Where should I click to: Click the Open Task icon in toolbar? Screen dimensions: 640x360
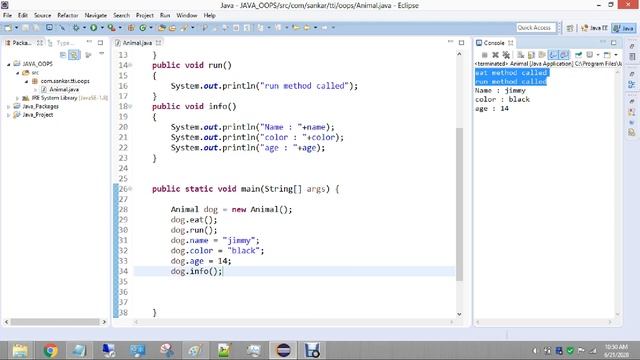172,28
